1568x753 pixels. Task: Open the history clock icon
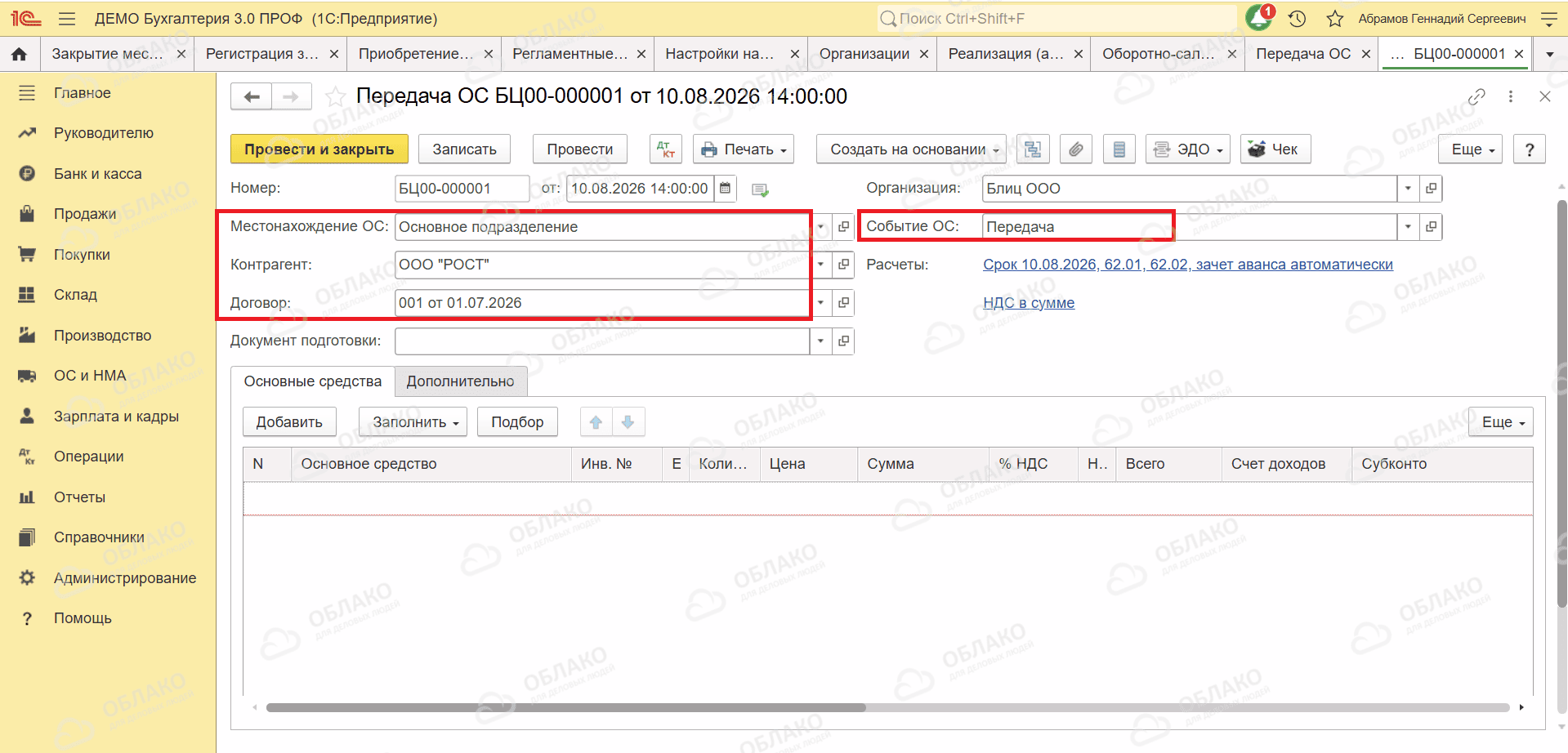[x=1297, y=19]
